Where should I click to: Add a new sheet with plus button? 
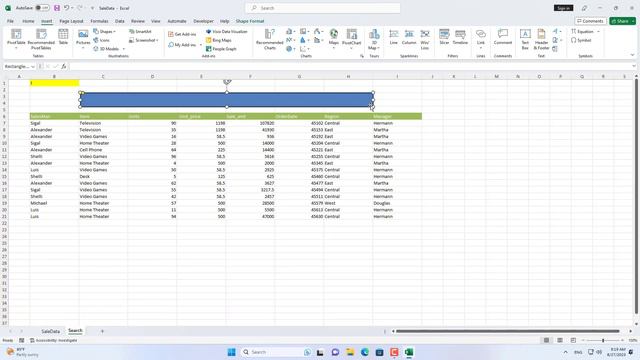tap(102, 331)
